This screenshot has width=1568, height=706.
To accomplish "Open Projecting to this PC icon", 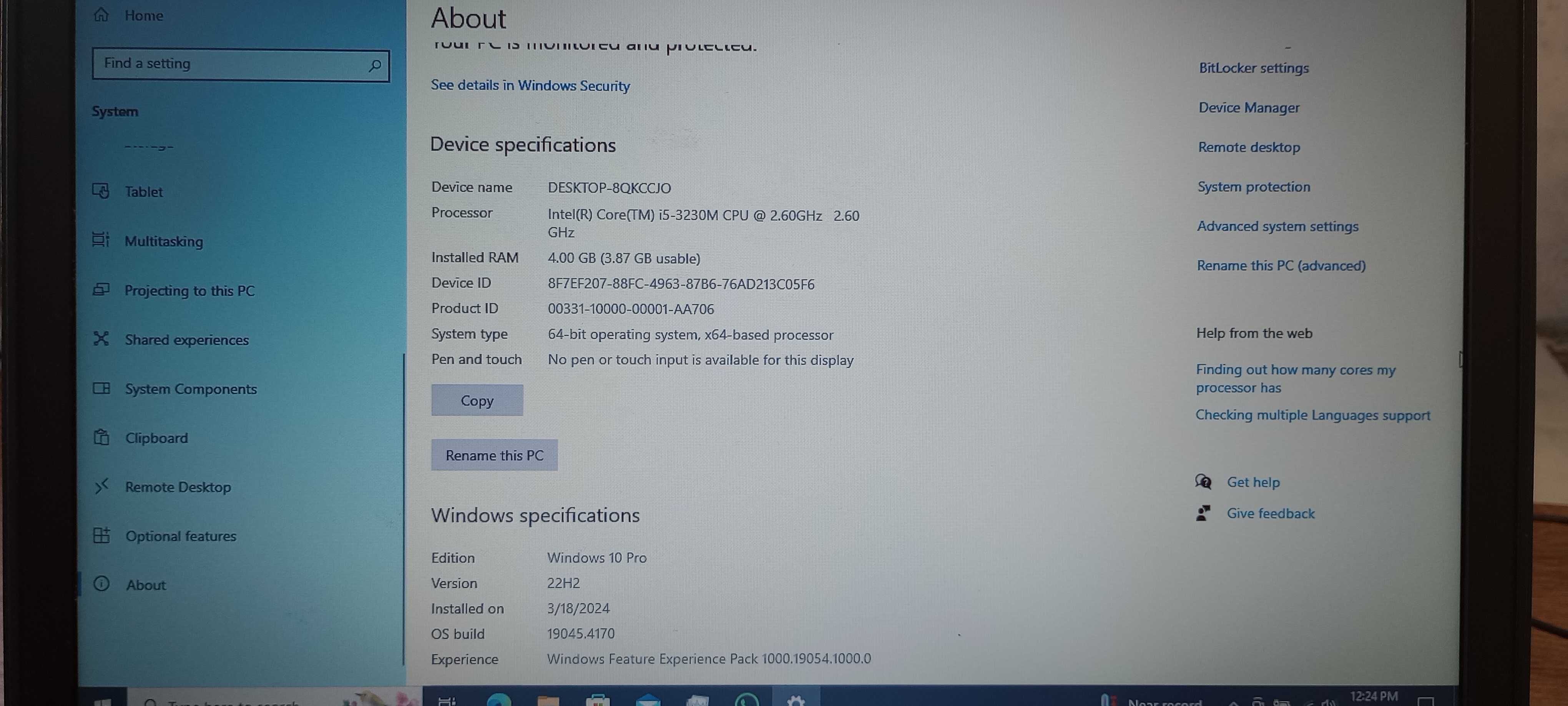I will coord(101,289).
